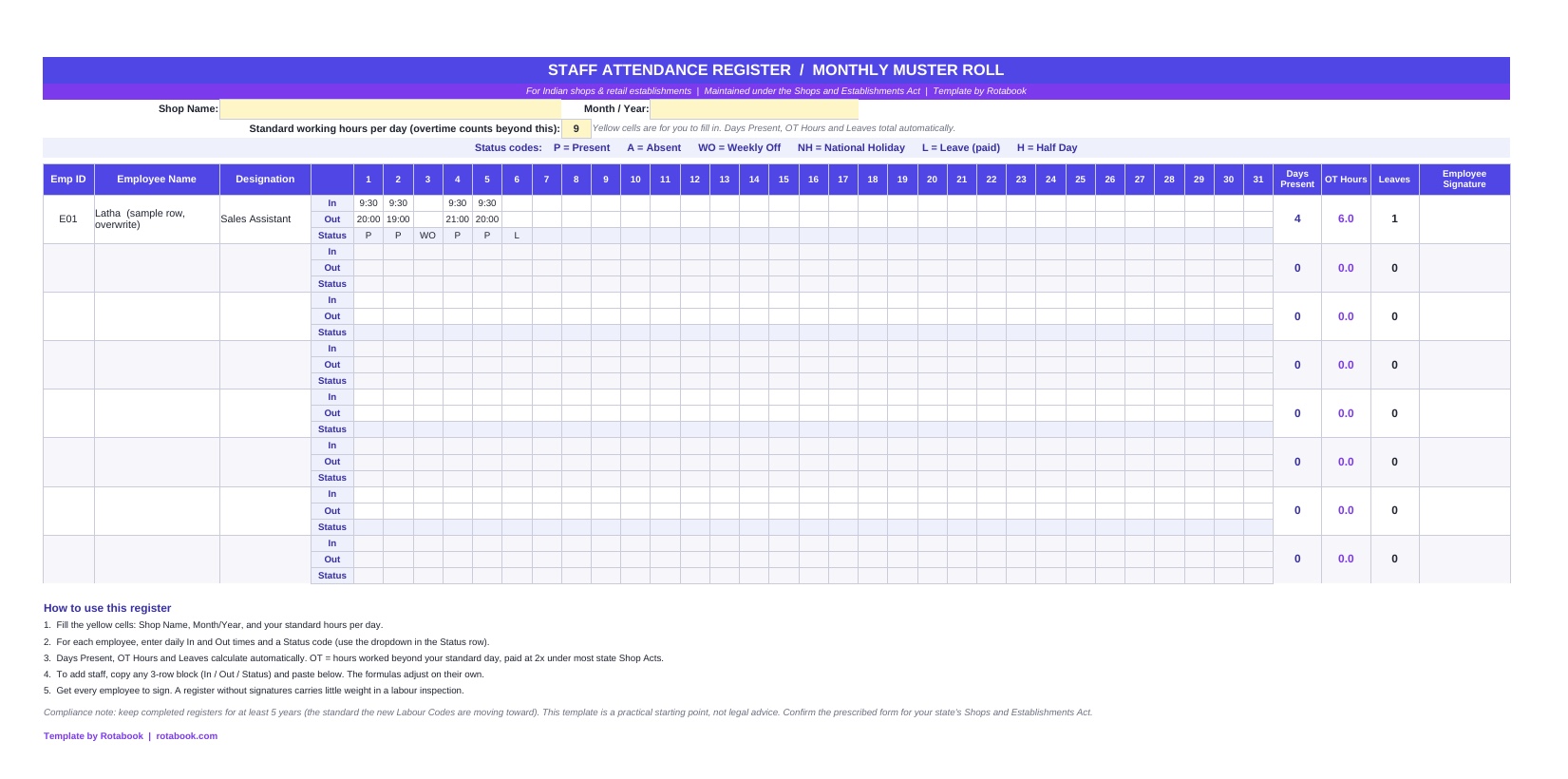Click day 1 In time '9:30' for E01
Viewport: 1568px width, 779px height.
[368, 203]
